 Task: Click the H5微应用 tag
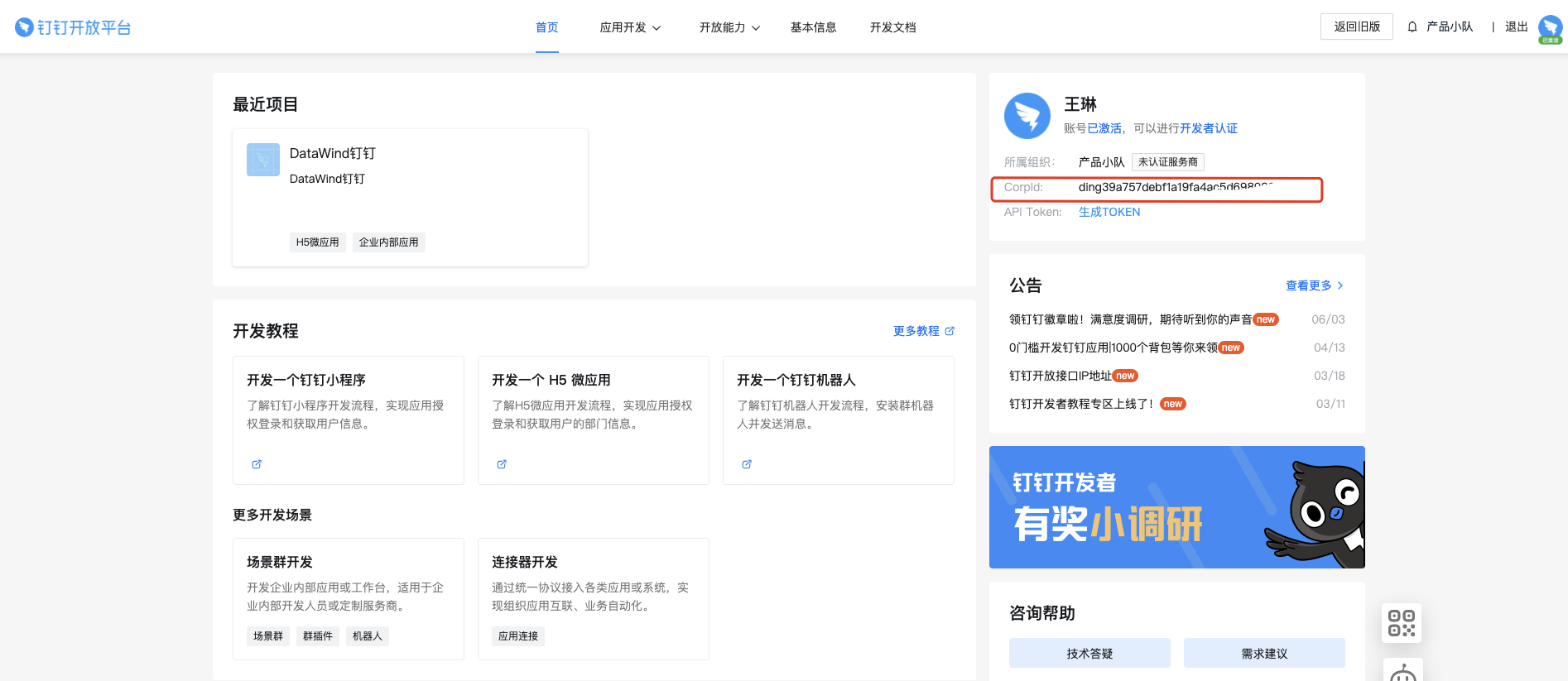[318, 242]
